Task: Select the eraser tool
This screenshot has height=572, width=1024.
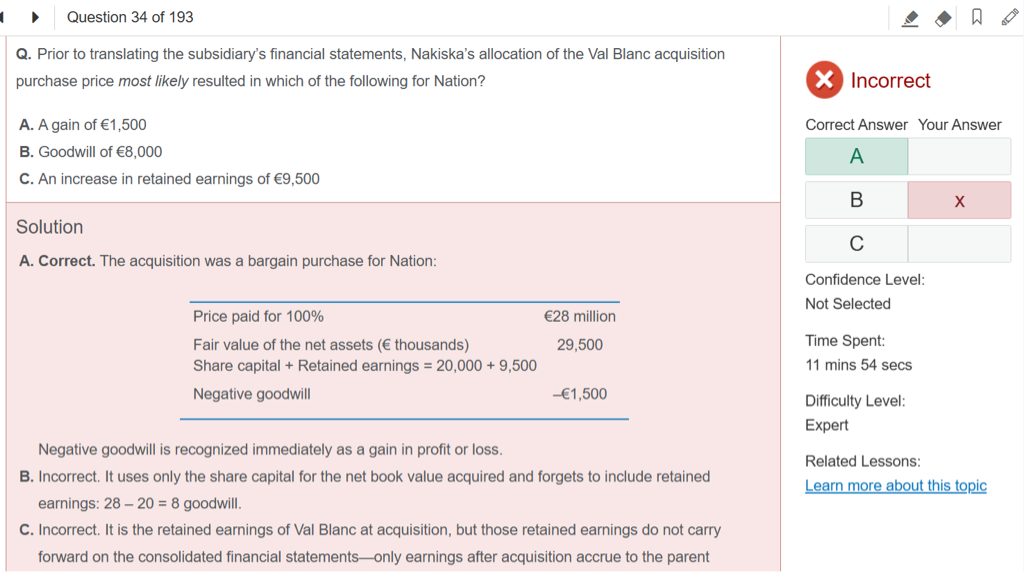Action: click(943, 18)
